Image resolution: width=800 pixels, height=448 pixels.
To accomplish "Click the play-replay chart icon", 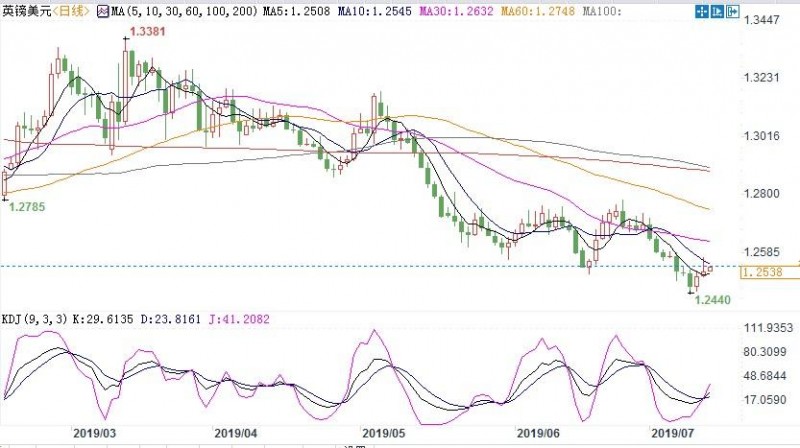I will click(x=717, y=11).
